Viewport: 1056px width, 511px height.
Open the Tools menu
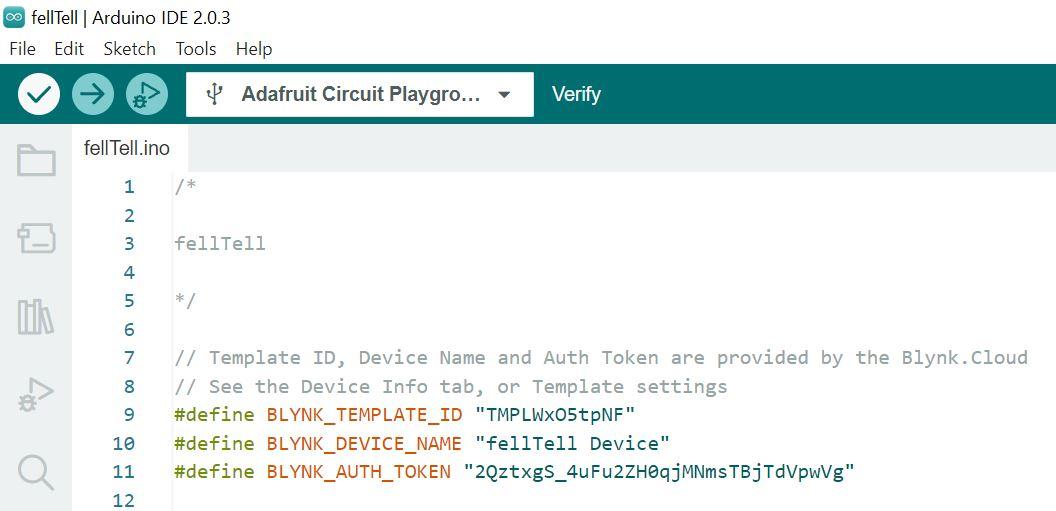click(196, 49)
